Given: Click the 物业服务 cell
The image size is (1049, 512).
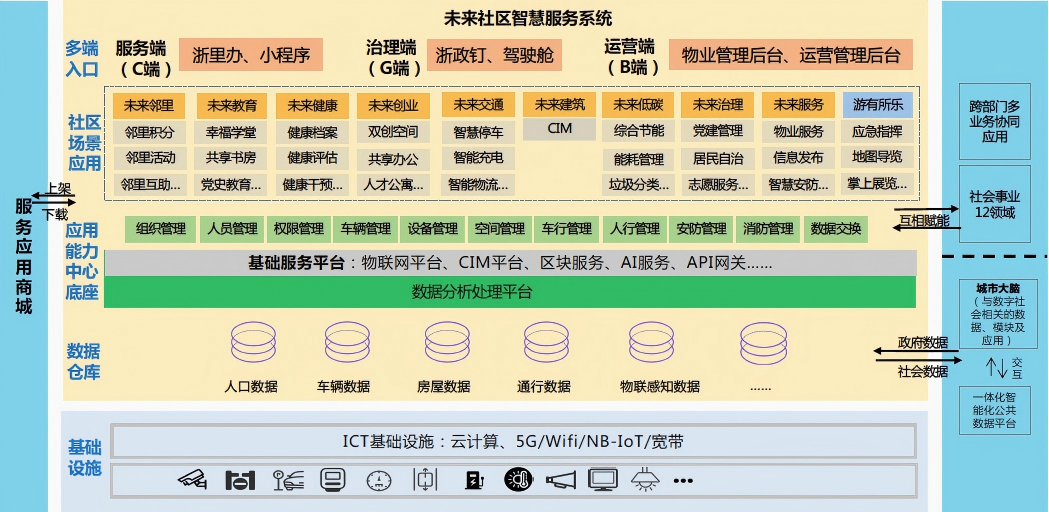Looking at the screenshot, I should click(798, 132).
